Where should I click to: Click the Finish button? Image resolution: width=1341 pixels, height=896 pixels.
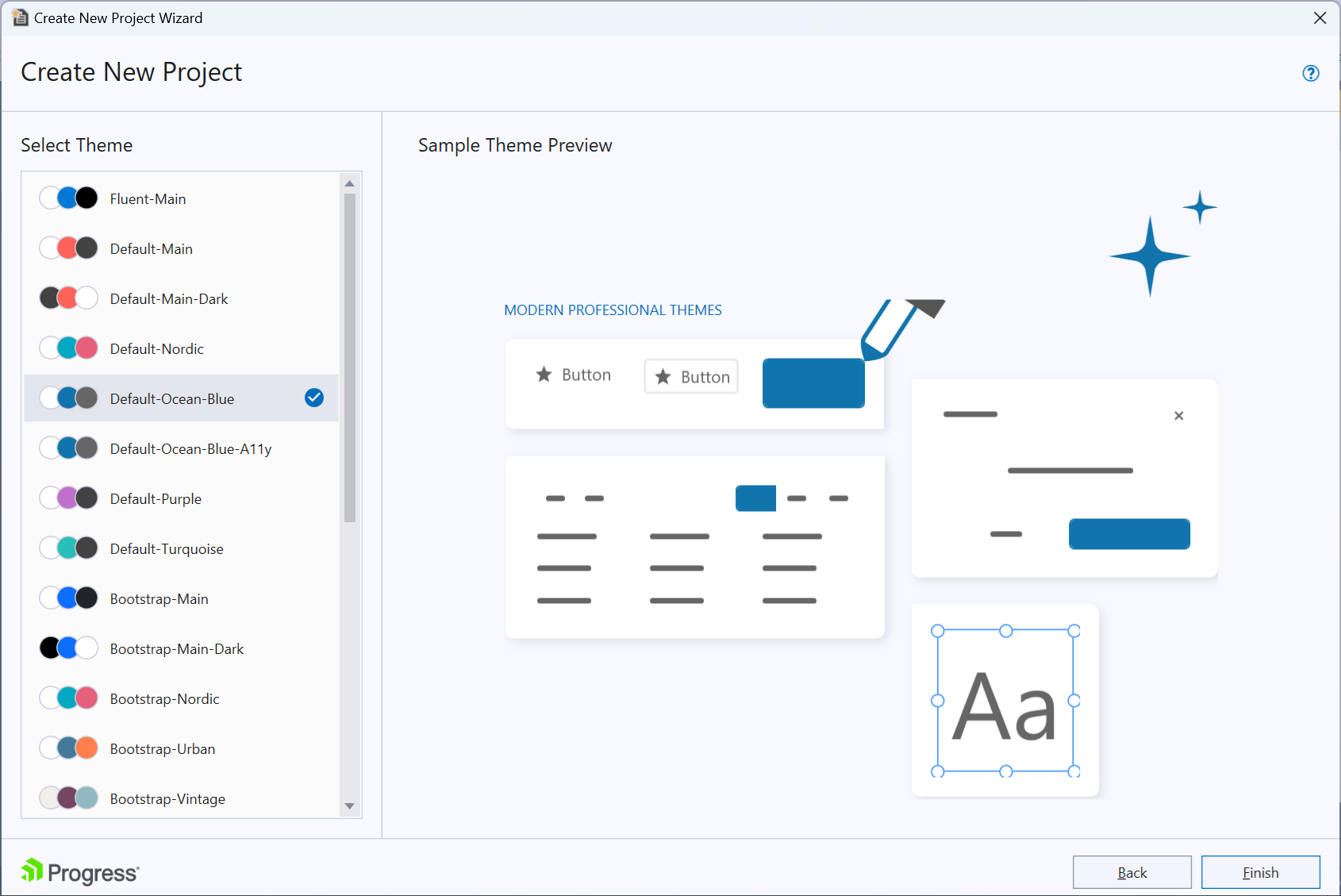coord(1261,872)
